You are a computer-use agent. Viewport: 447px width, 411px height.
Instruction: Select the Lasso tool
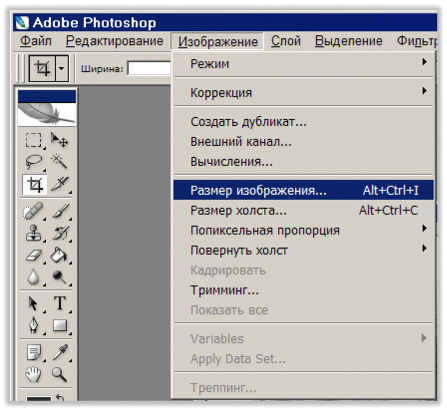[x=34, y=162]
